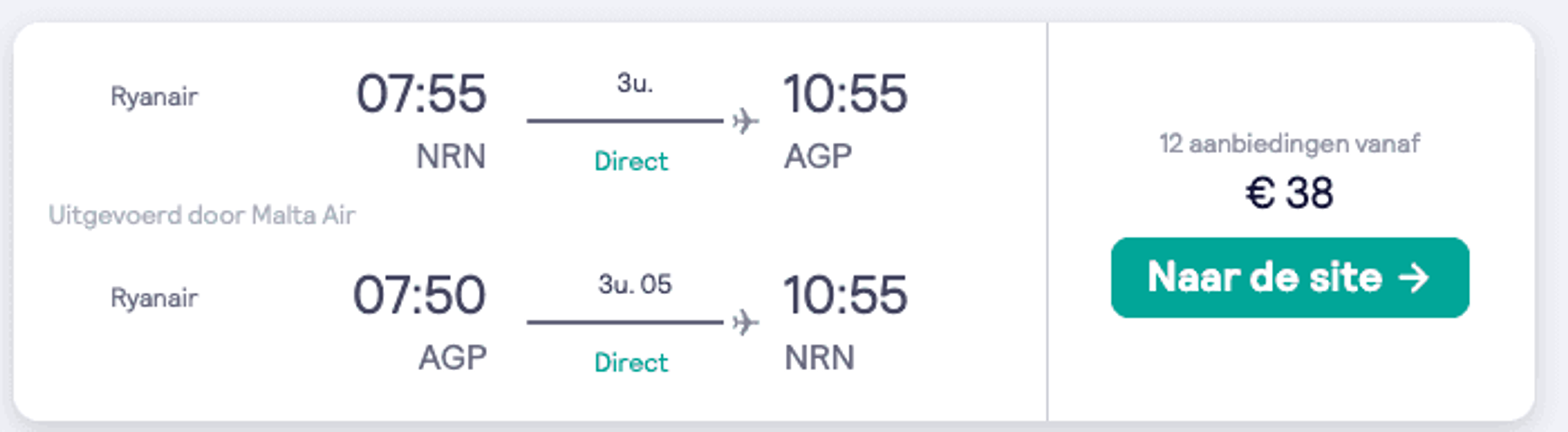Click the return 10:55 arrival time
Screen dimensions: 1568x432
pyautogui.click(x=846, y=295)
